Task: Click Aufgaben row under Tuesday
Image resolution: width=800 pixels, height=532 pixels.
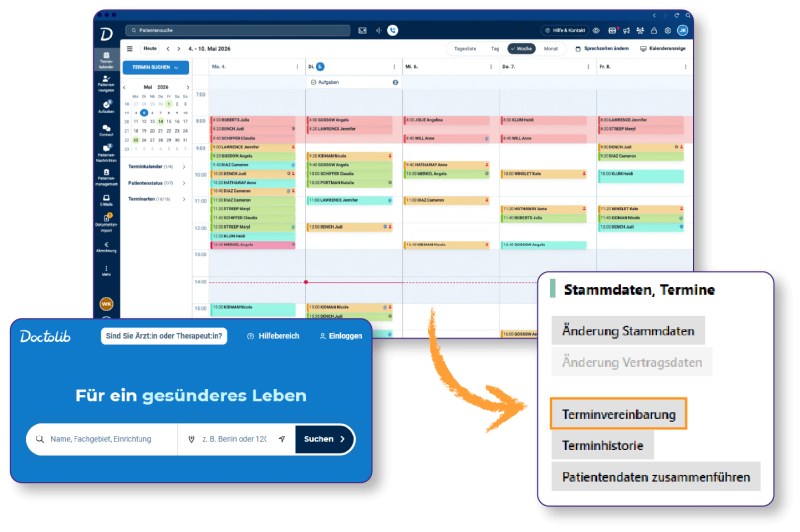Action: pyautogui.click(x=354, y=82)
